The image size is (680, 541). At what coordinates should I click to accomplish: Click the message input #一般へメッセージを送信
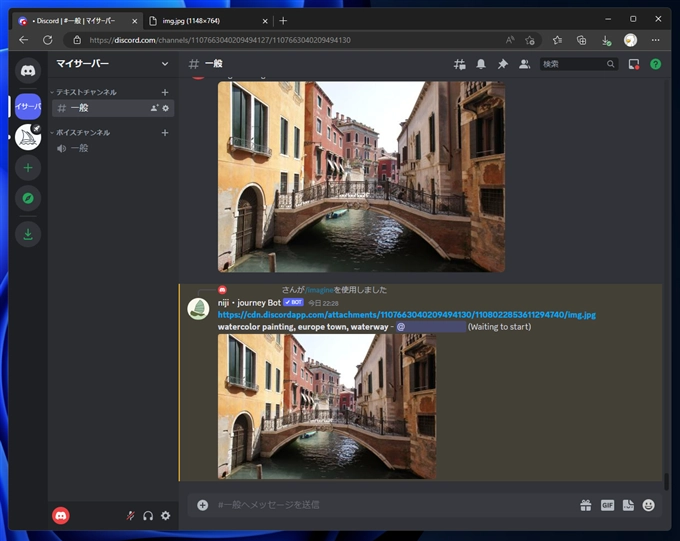pyautogui.click(x=390, y=505)
